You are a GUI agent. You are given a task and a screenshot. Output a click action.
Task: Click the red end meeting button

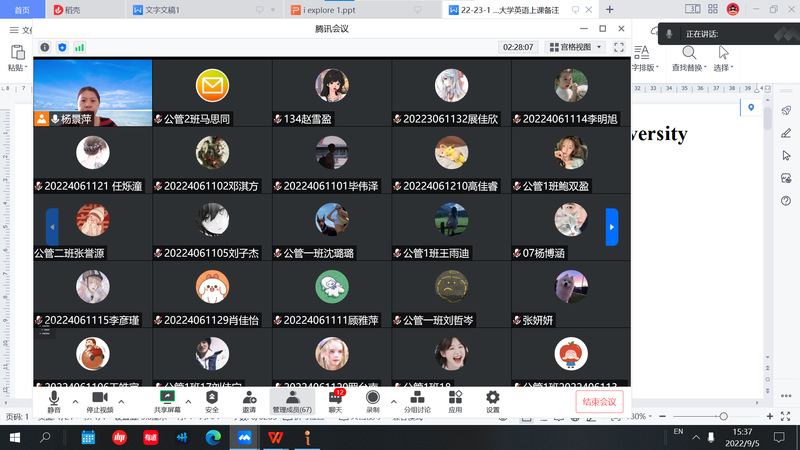[x=601, y=401]
